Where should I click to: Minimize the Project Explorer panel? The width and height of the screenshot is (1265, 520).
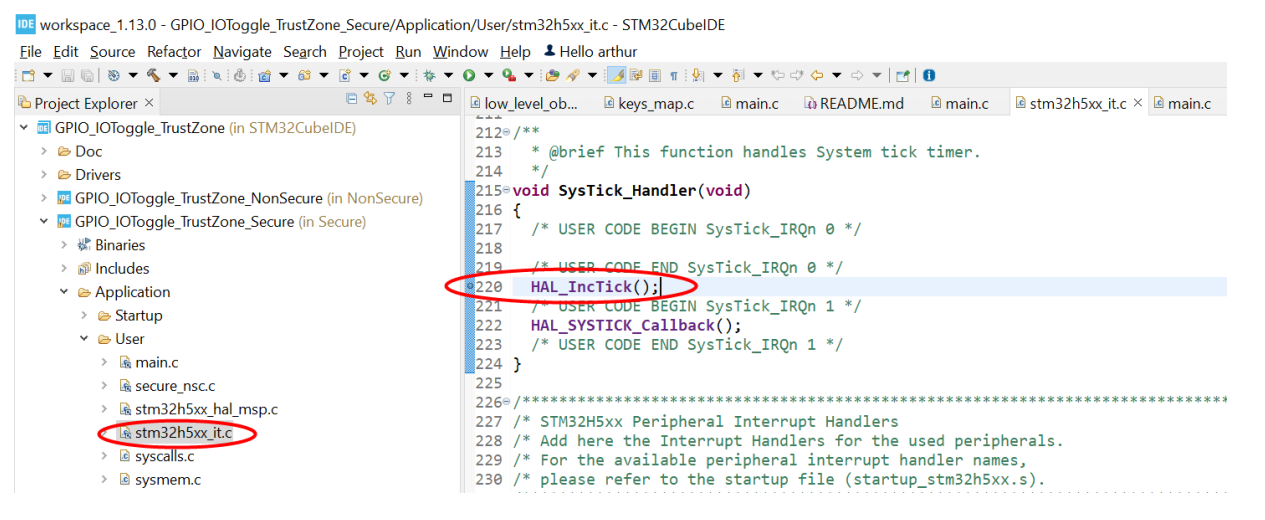[x=428, y=97]
